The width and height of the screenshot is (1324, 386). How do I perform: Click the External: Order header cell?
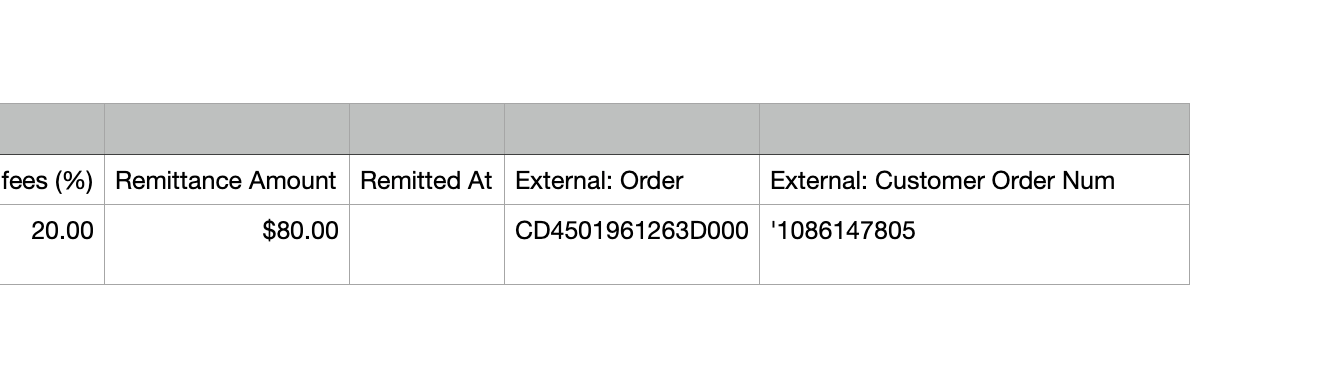pyautogui.click(x=632, y=180)
